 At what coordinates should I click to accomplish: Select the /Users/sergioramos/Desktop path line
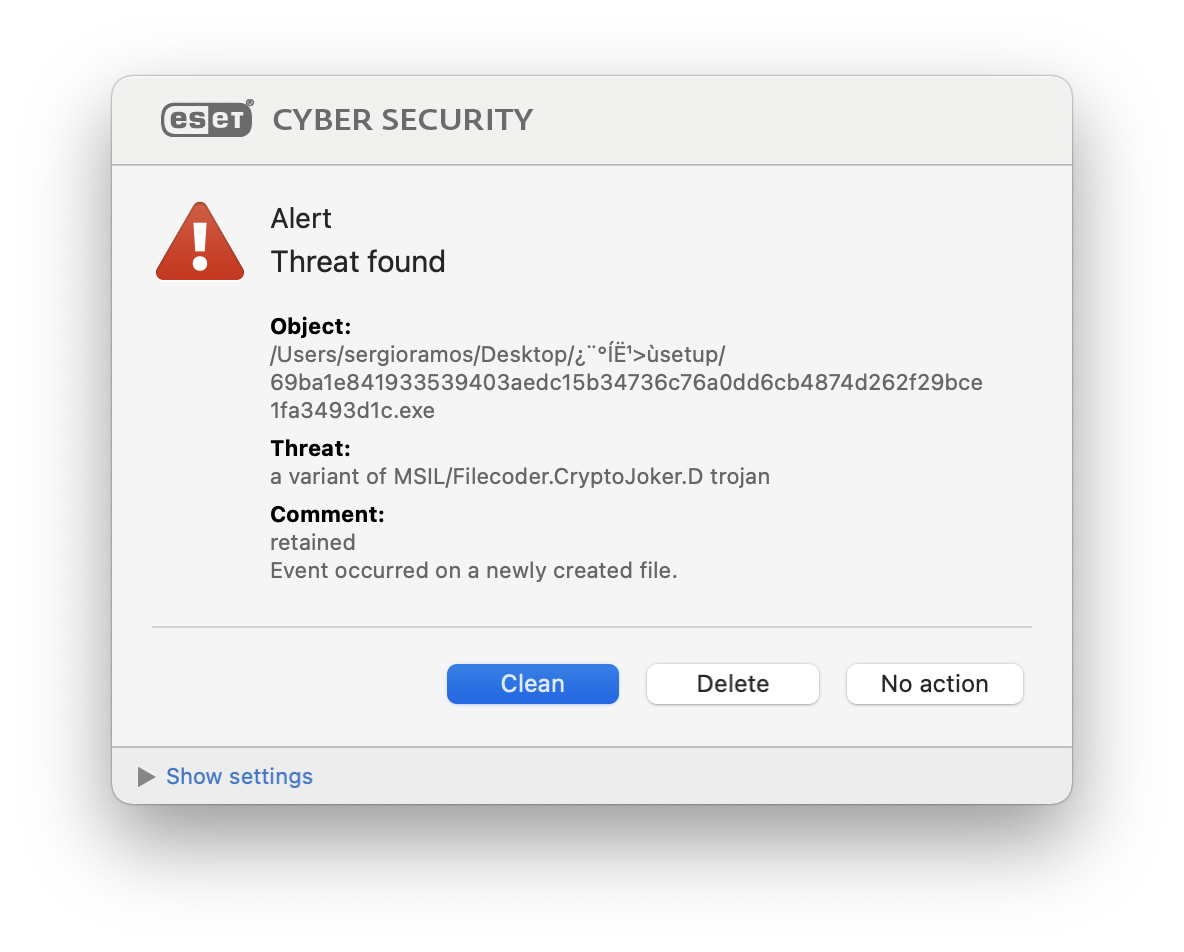(x=498, y=355)
